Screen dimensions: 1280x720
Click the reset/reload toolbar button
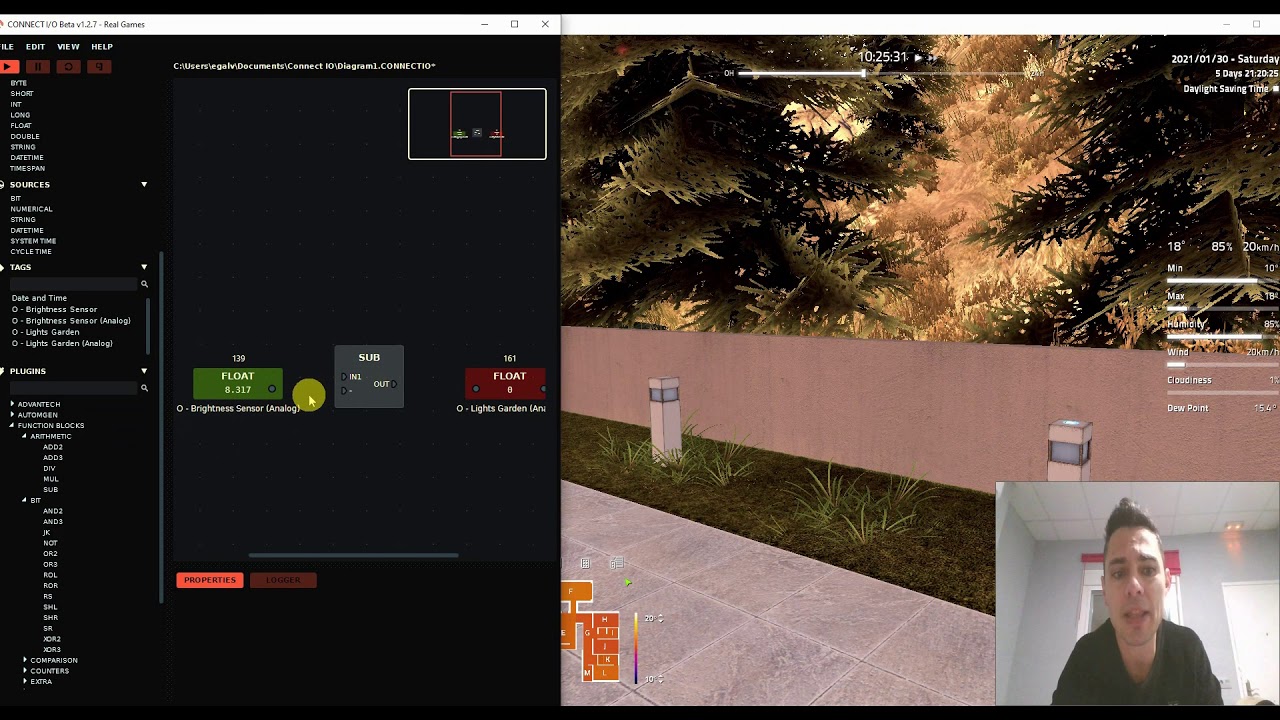pyautogui.click(x=68, y=67)
